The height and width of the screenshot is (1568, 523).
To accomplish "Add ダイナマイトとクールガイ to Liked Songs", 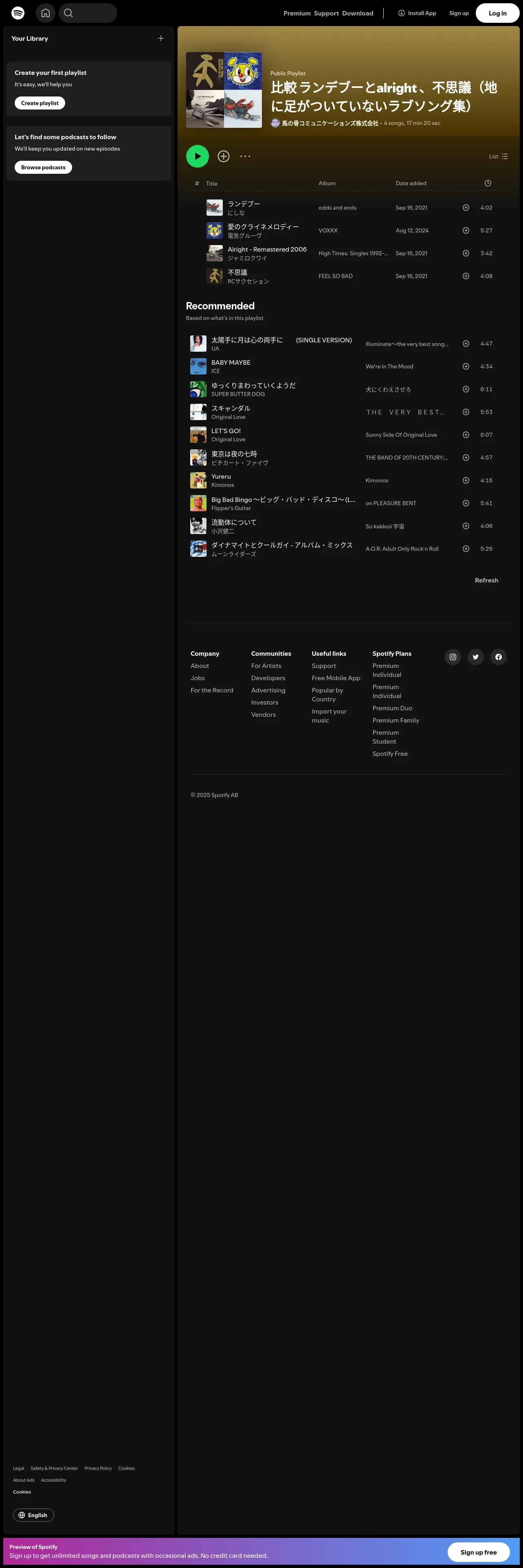I will pyautogui.click(x=466, y=548).
